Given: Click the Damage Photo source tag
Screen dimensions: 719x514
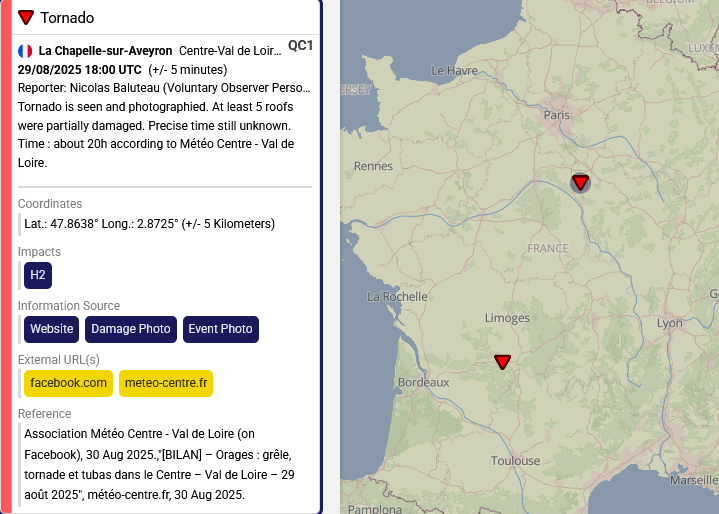Looking at the screenshot, I should pyautogui.click(x=131, y=329).
